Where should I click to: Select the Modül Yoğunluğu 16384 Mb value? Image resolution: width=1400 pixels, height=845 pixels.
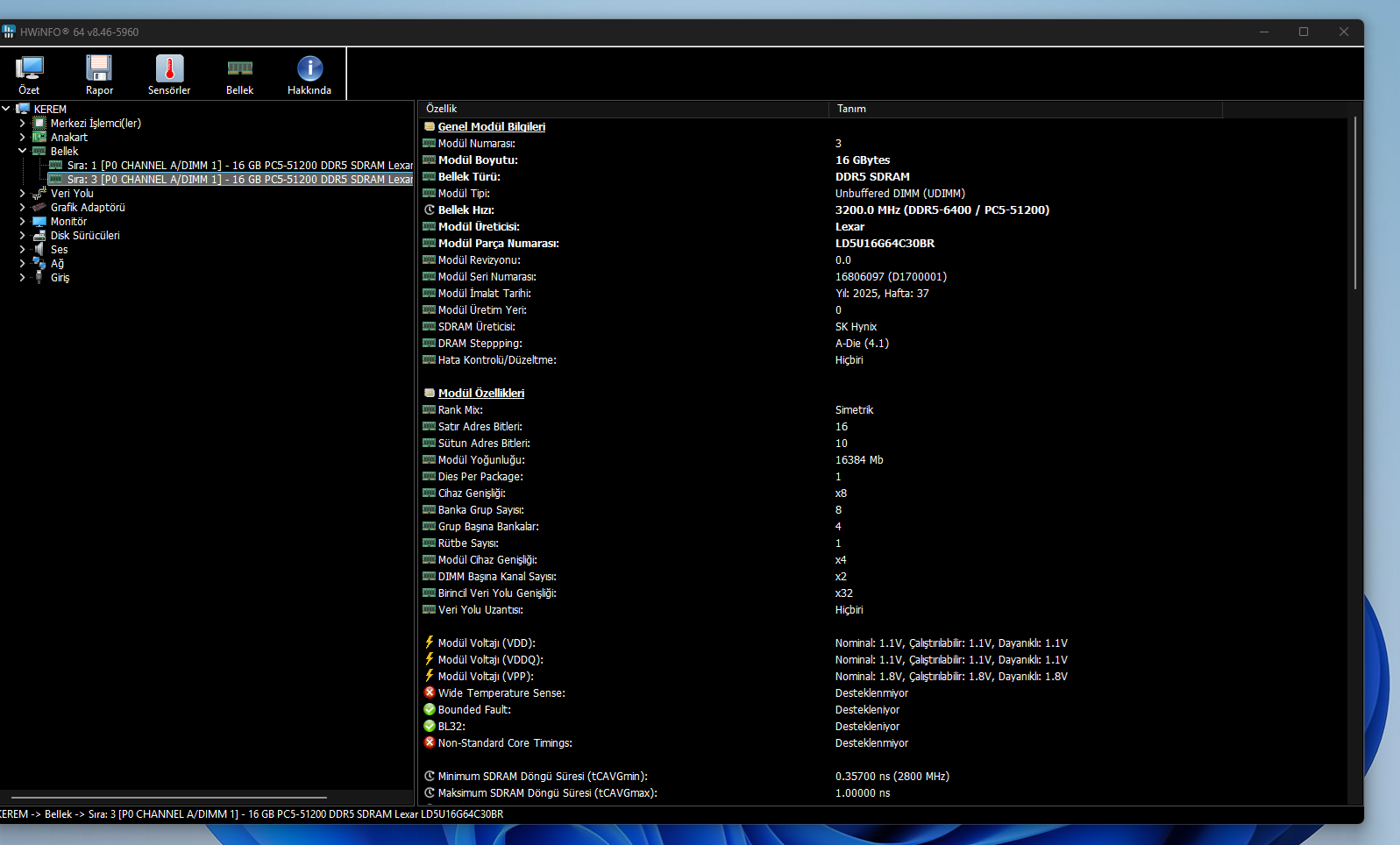[859, 459]
